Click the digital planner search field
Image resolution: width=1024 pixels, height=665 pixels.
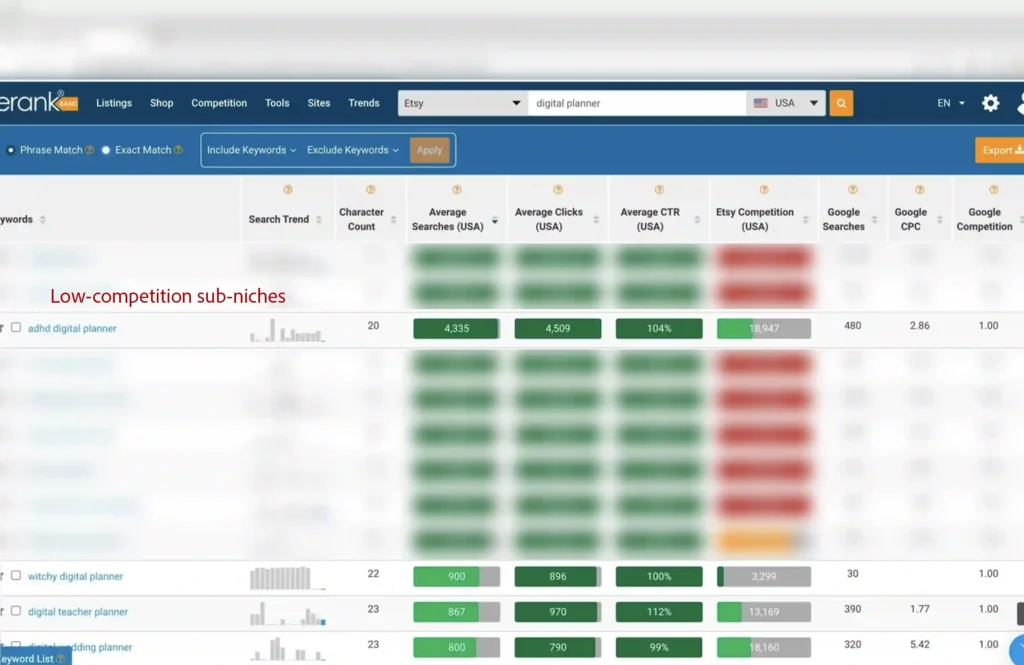tap(636, 103)
